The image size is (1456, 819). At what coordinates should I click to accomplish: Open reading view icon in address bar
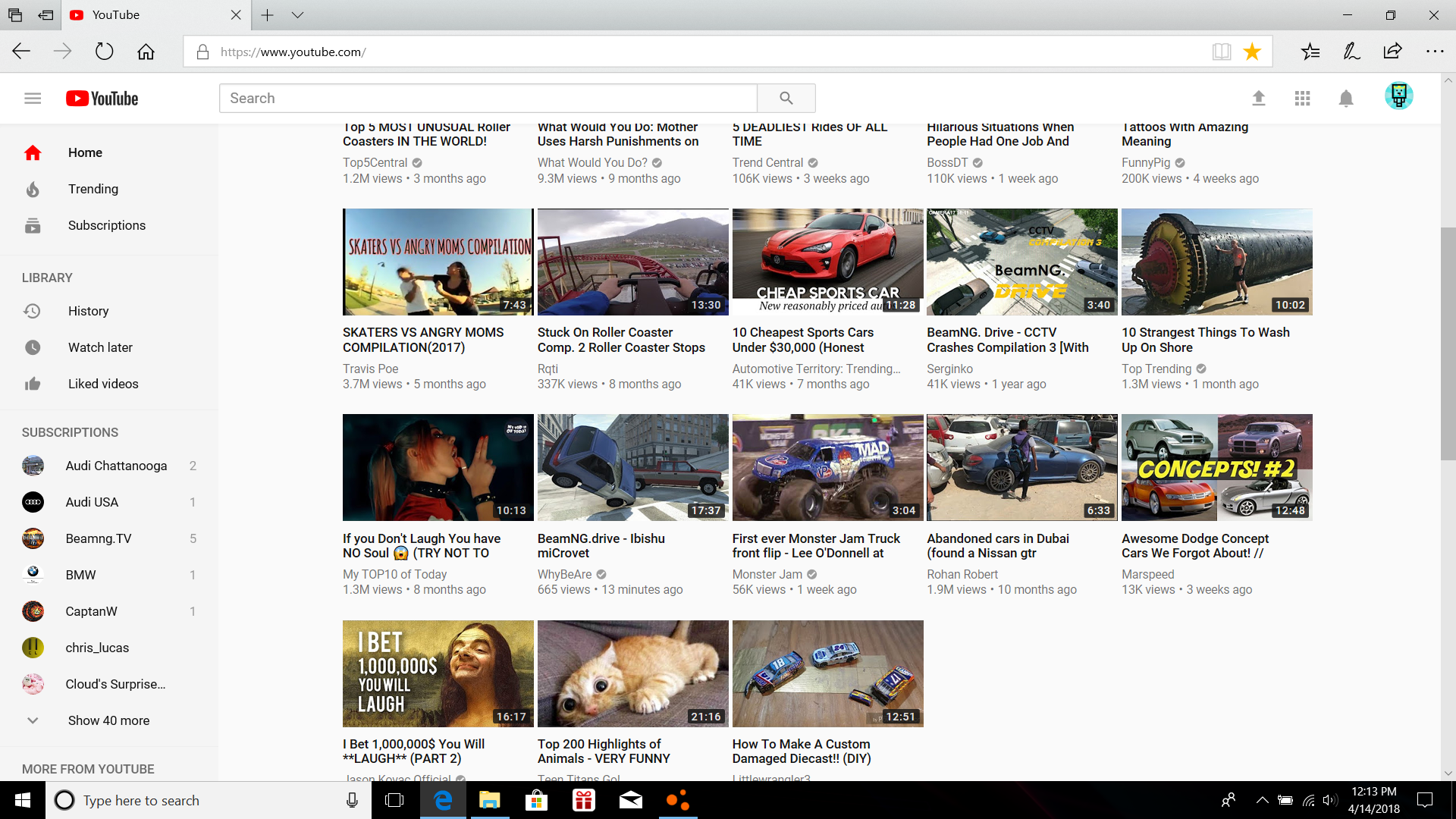[x=1221, y=52]
